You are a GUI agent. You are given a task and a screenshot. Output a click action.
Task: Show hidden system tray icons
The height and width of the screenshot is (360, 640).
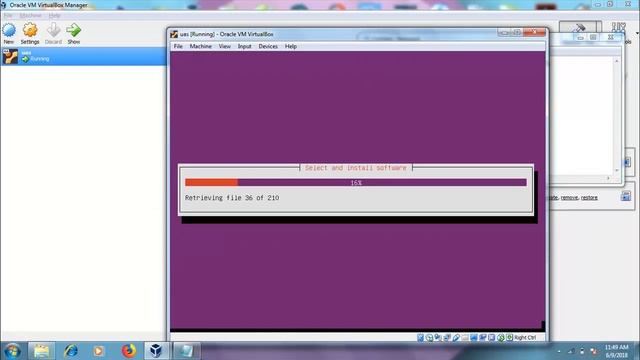pos(559,351)
